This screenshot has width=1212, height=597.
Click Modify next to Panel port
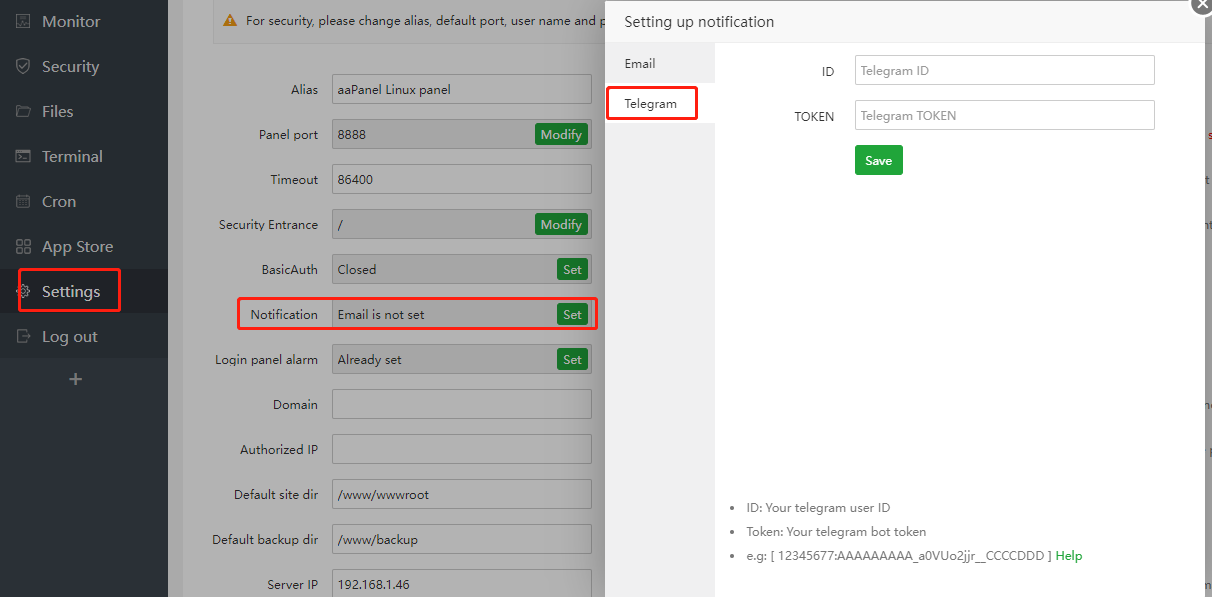(561, 134)
